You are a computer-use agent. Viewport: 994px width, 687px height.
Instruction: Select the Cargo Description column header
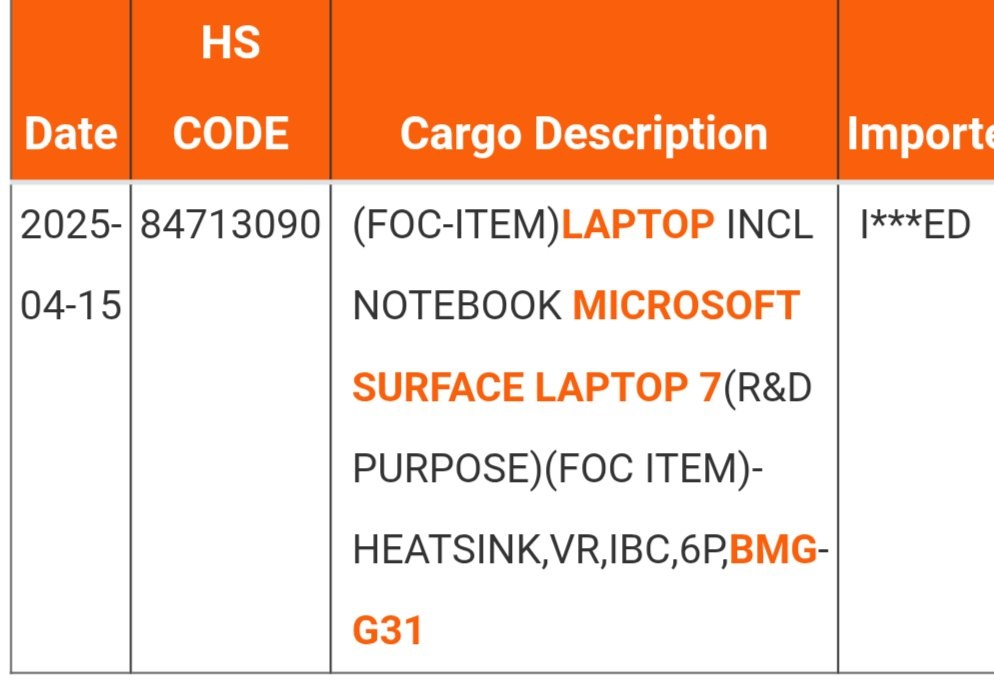[583, 134]
